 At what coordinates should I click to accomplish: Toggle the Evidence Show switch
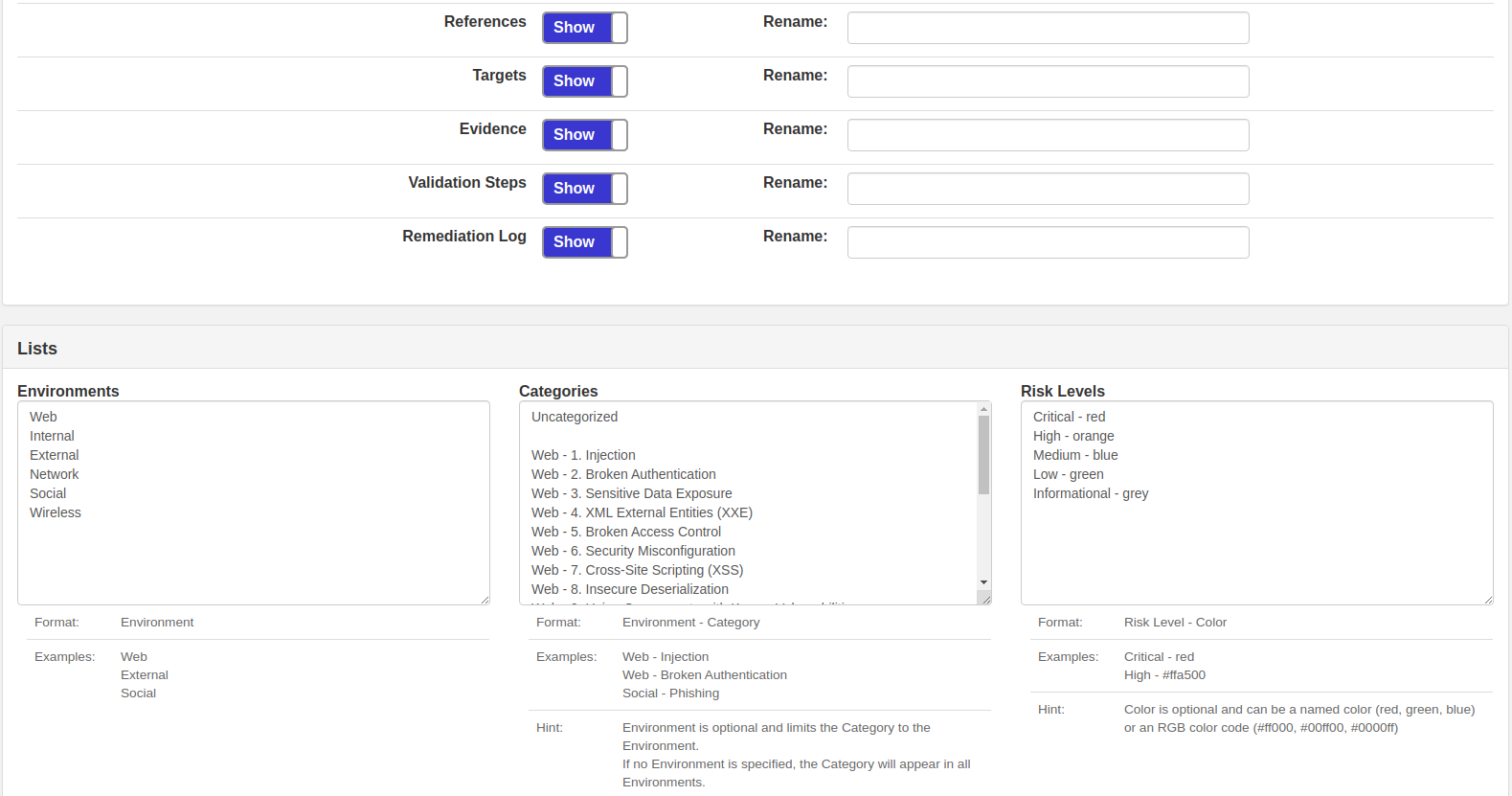click(x=585, y=135)
